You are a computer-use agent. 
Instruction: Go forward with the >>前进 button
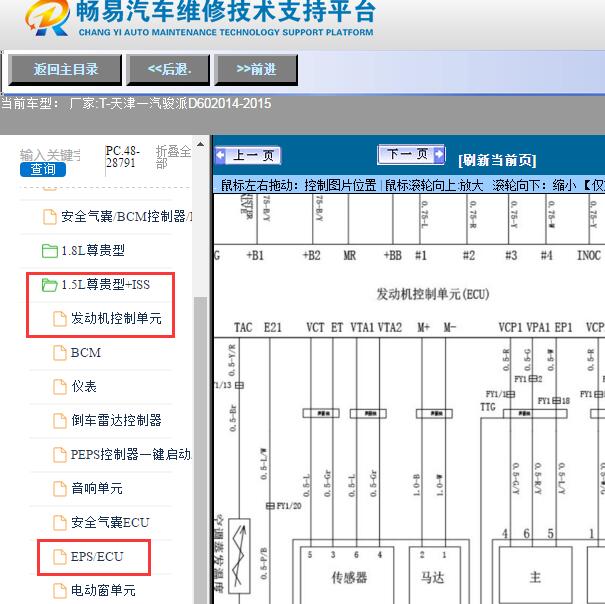(x=256, y=70)
